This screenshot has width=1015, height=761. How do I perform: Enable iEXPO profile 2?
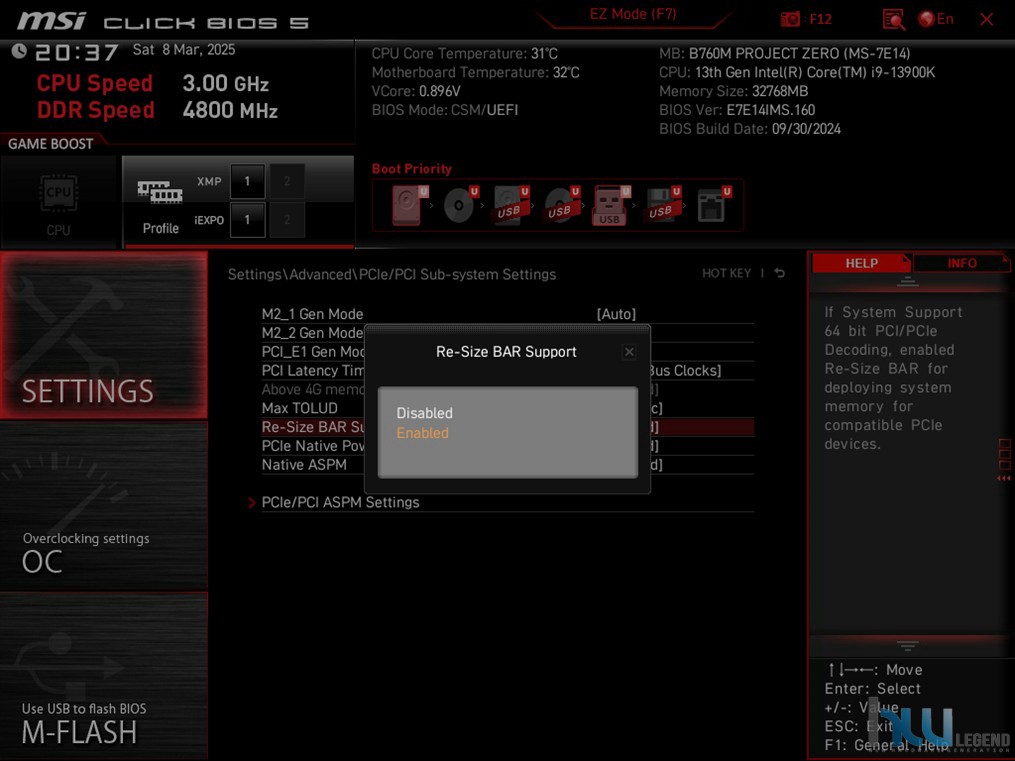[x=287, y=220]
